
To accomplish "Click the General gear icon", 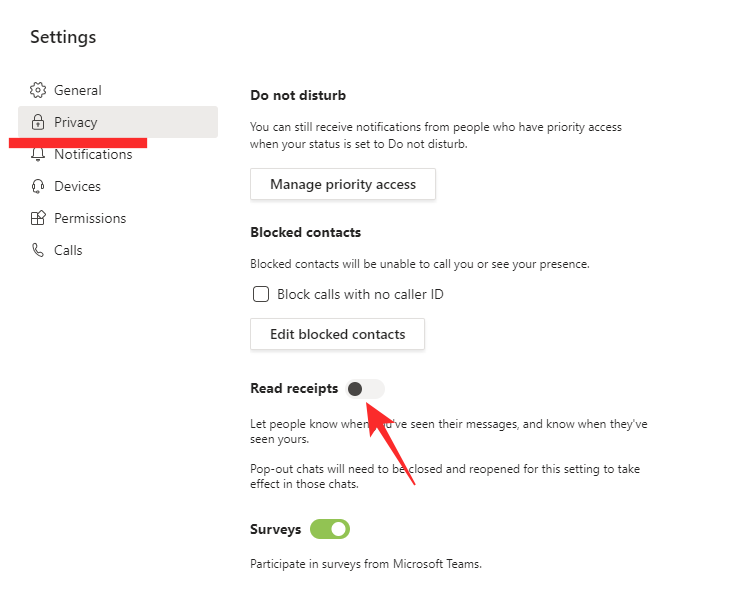I will click(38, 90).
